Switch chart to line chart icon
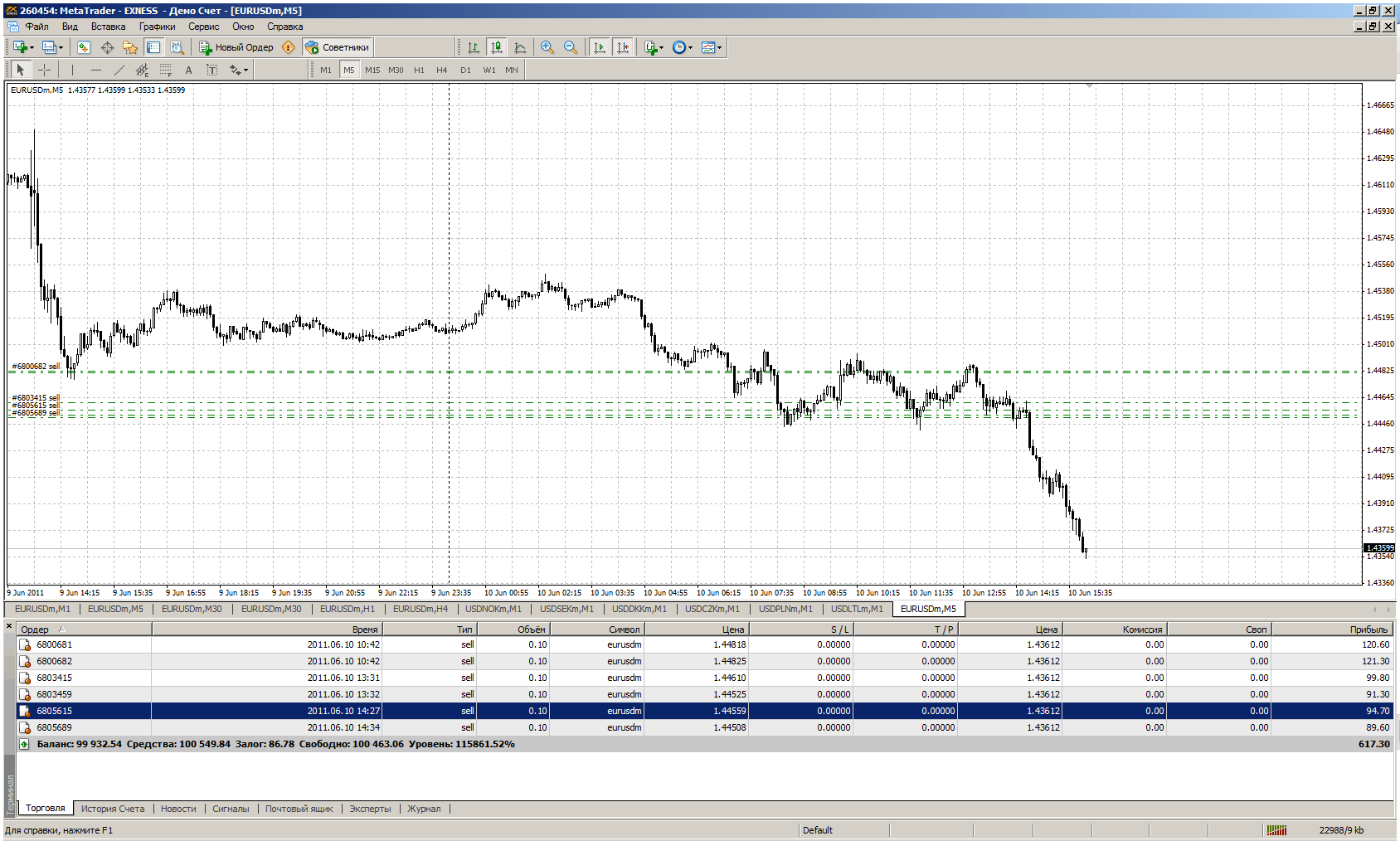The width and height of the screenshot is (1400, 841). pos(520,47)
